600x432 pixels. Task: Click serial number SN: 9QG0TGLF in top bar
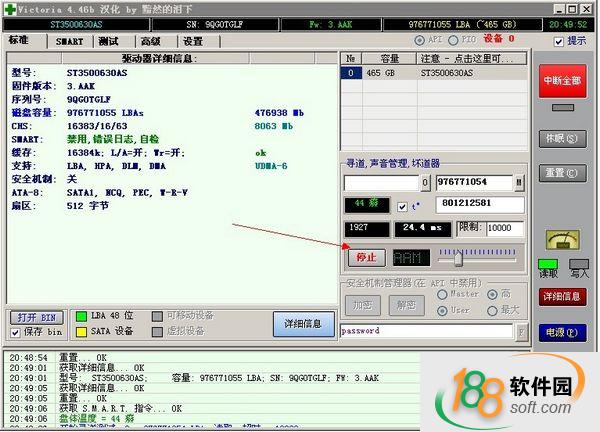tap(215, 24)
